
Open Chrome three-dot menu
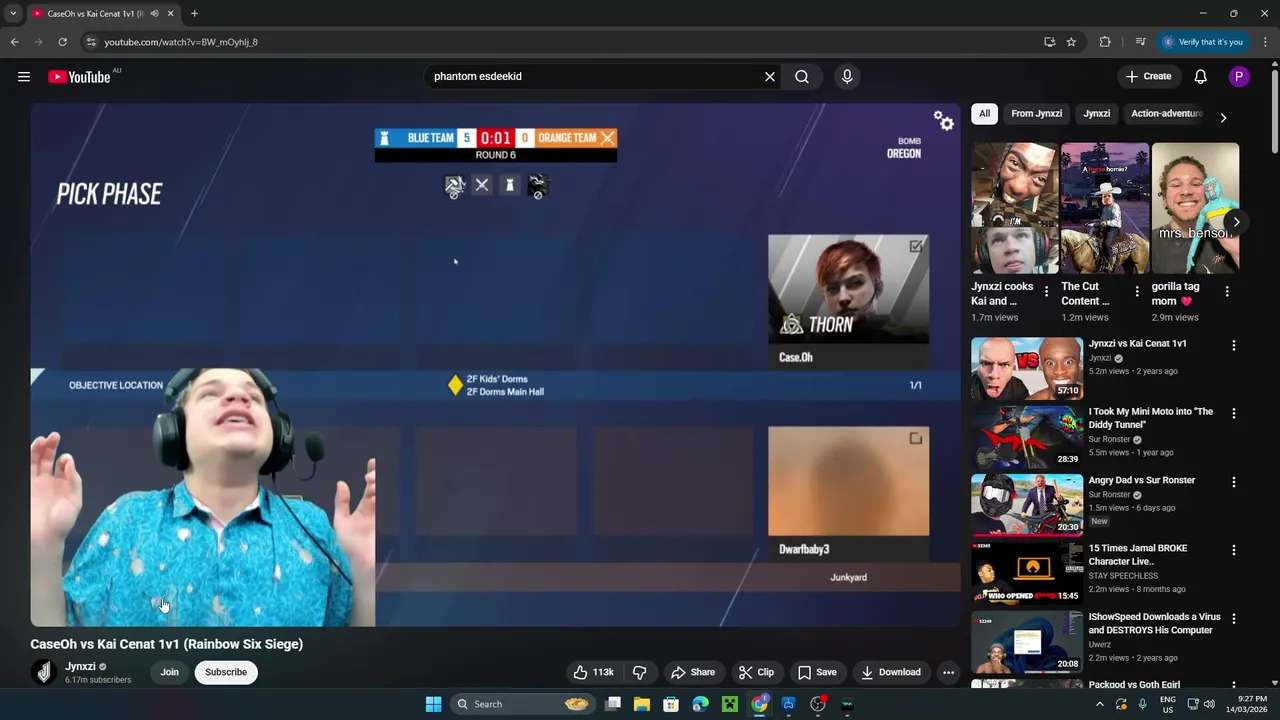1264,42
